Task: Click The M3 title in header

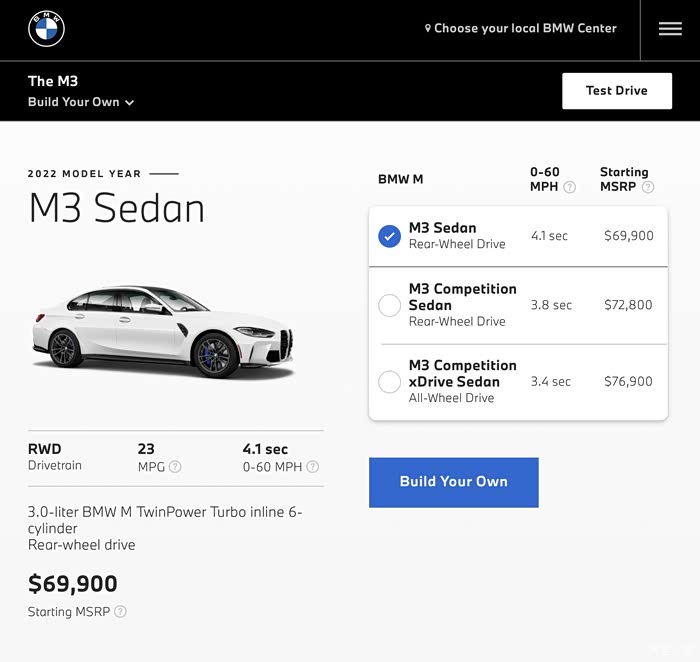Action: coord(53,81)
